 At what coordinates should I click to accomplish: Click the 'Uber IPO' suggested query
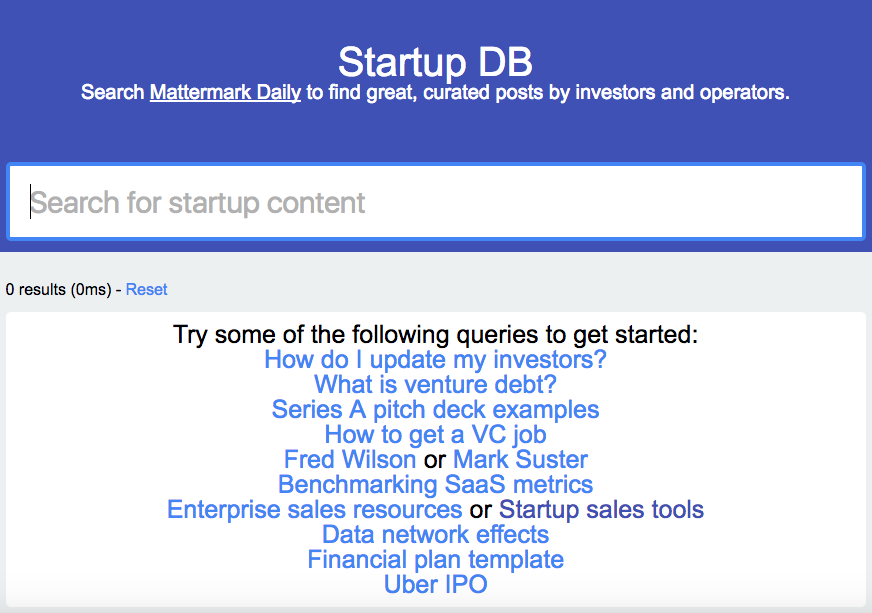point(435,585)
